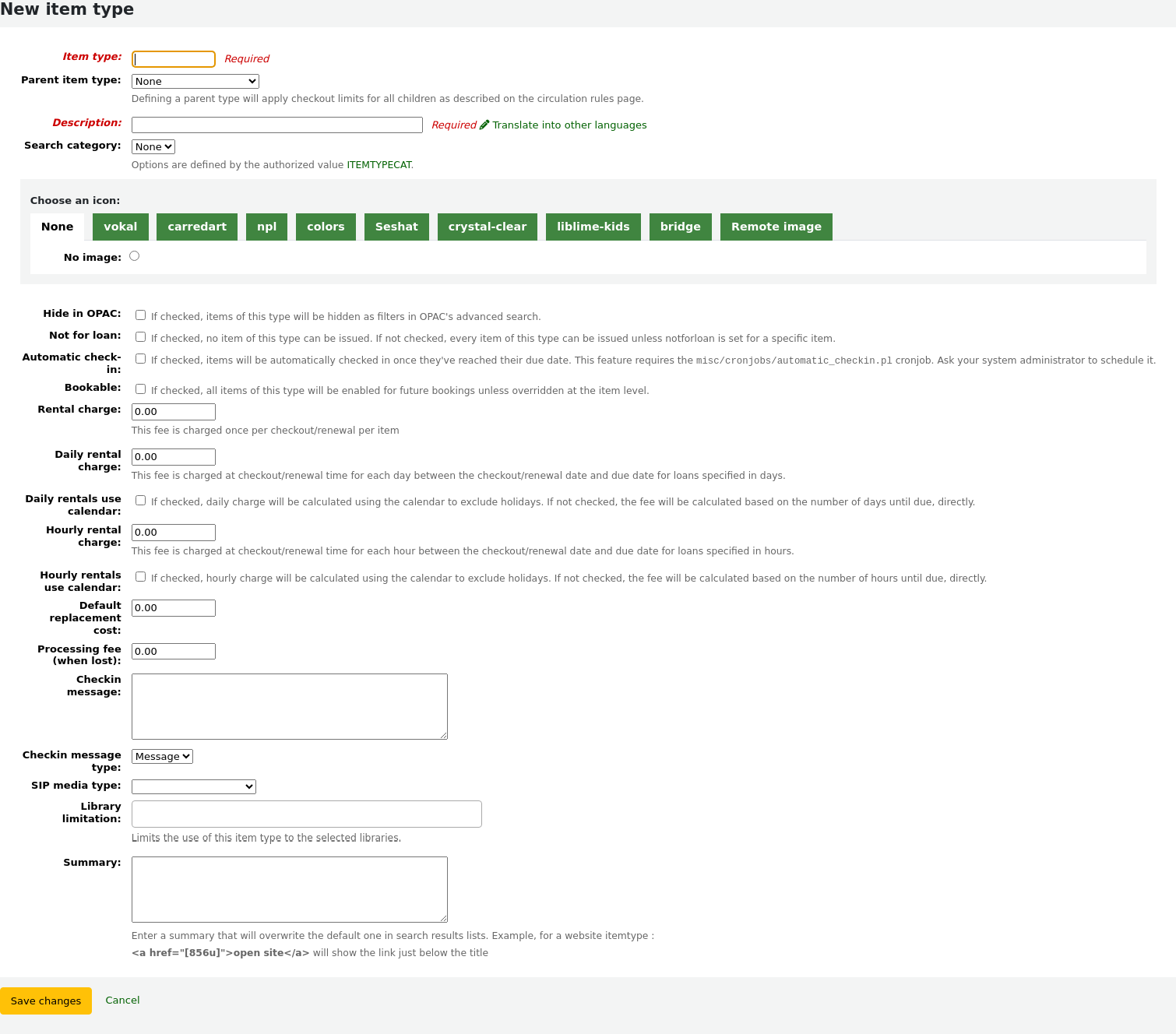Screen dimensions: 1176x1034
Task: Switch to the Remote image tab
Action: (x=776, y=227)
